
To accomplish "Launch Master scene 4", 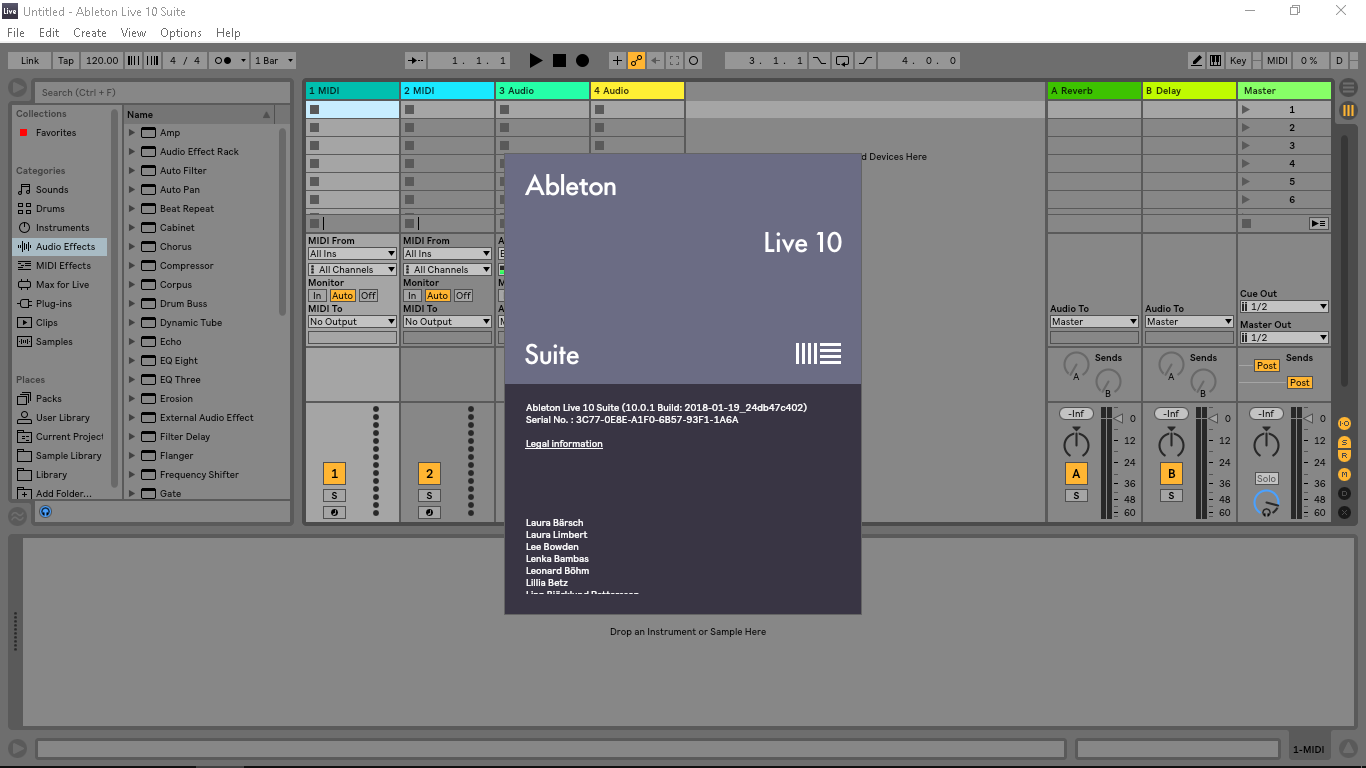I will click(x=1245, y=164).
